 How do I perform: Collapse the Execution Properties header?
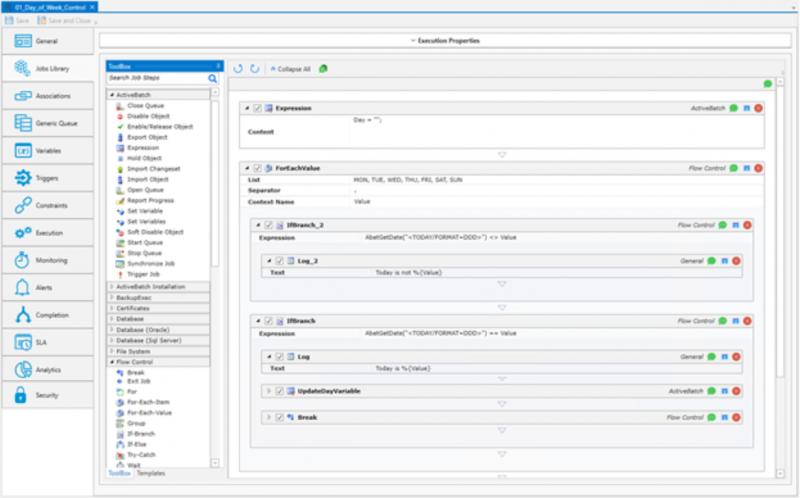tap(445, 41)
